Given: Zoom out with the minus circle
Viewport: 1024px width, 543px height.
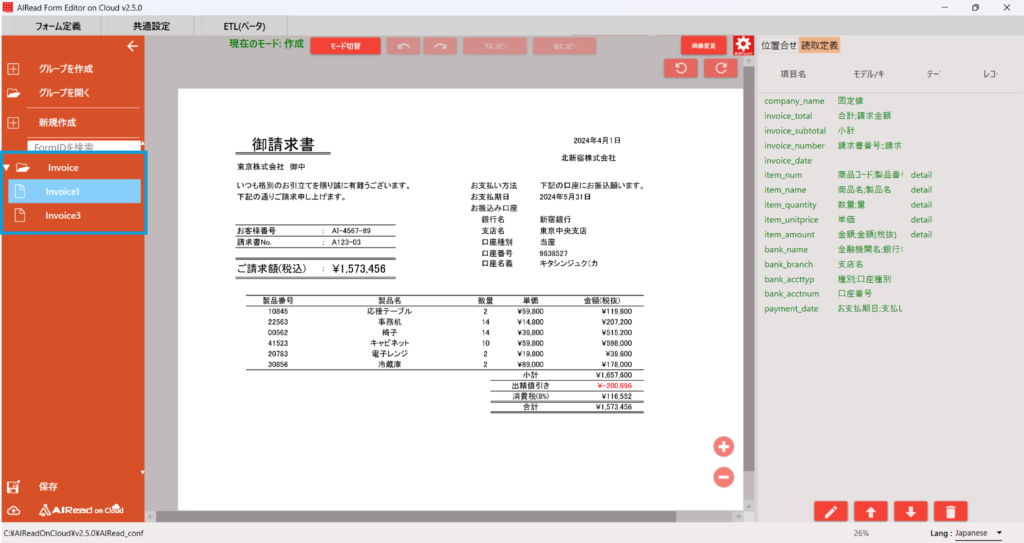Looking at the screenshot, I should [x=723, y=477].
